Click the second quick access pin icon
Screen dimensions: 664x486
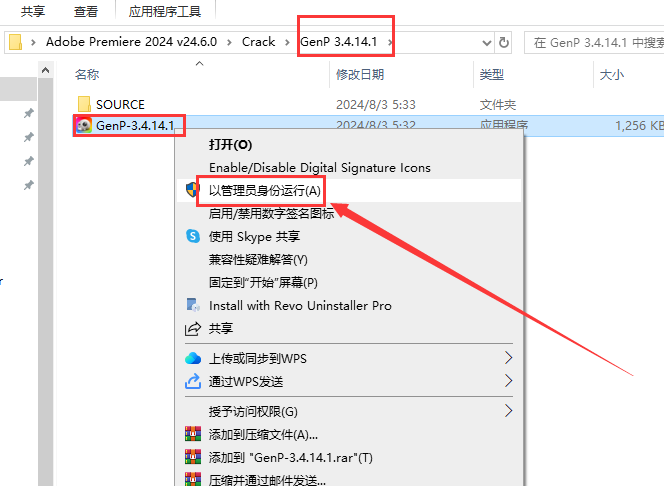click(28, 137)
